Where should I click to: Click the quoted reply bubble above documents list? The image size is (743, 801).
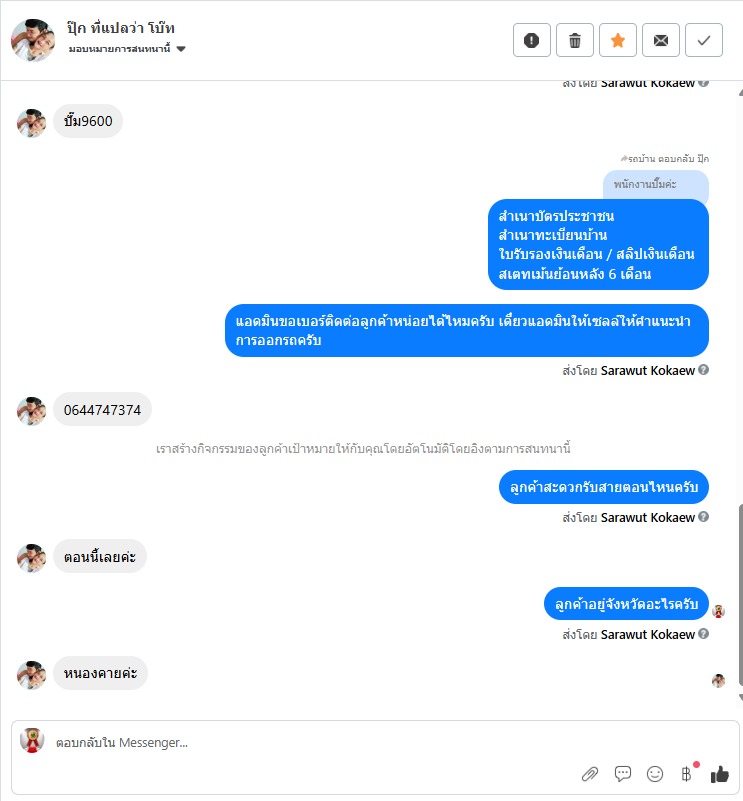656,184
